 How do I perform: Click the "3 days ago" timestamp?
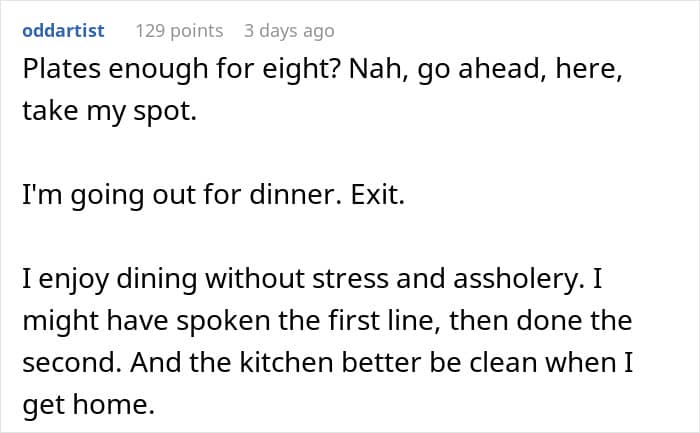point(289,31)
